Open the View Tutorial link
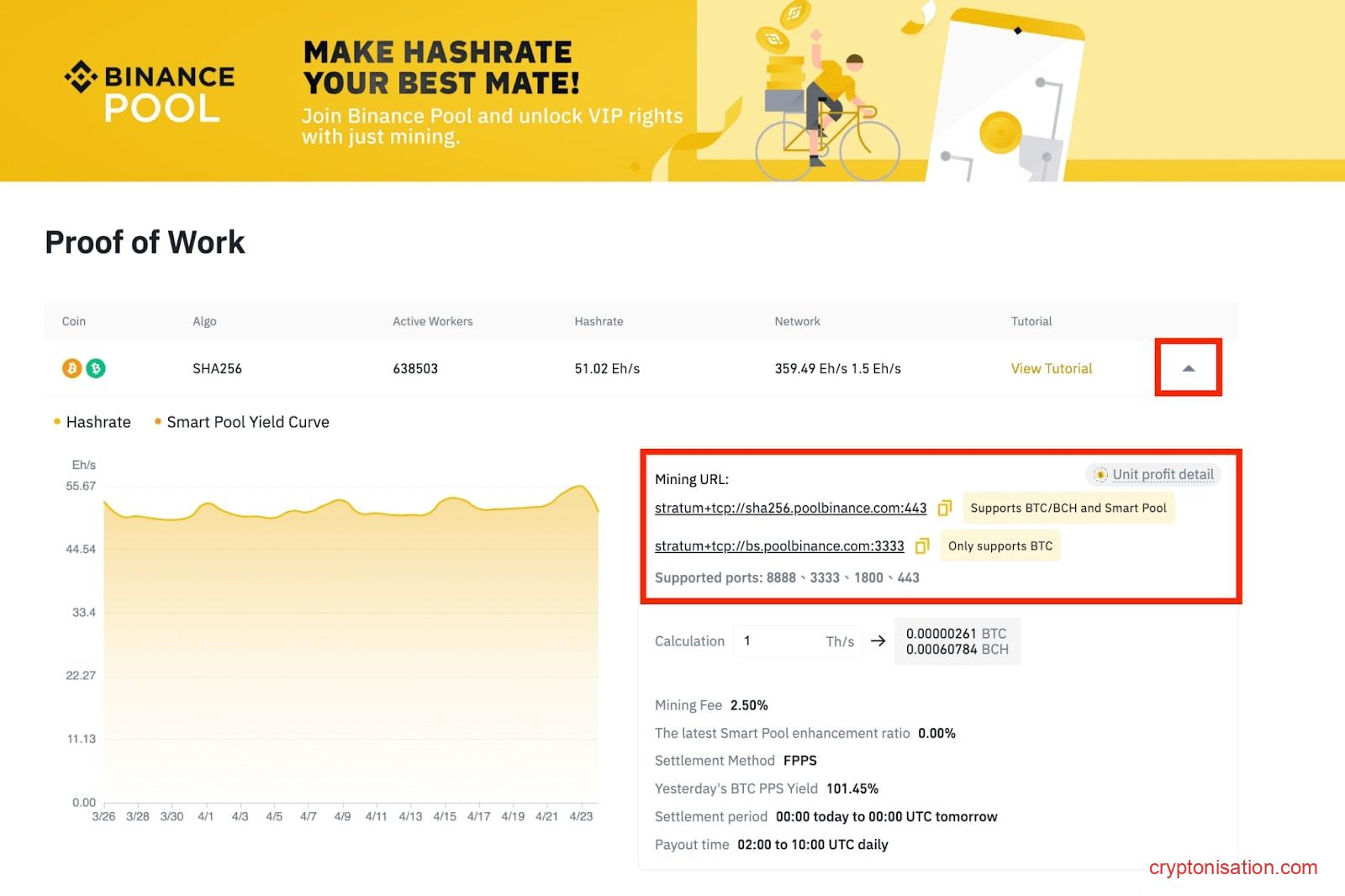 point(1051,368)
